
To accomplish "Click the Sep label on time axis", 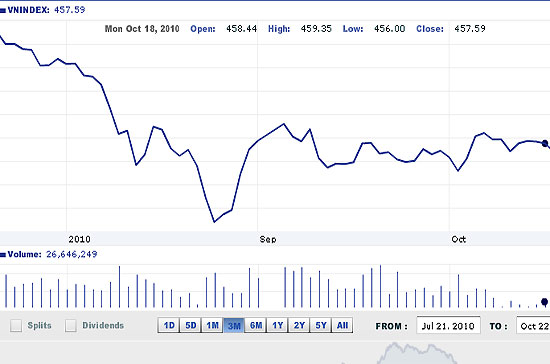I will coord(268,240).
